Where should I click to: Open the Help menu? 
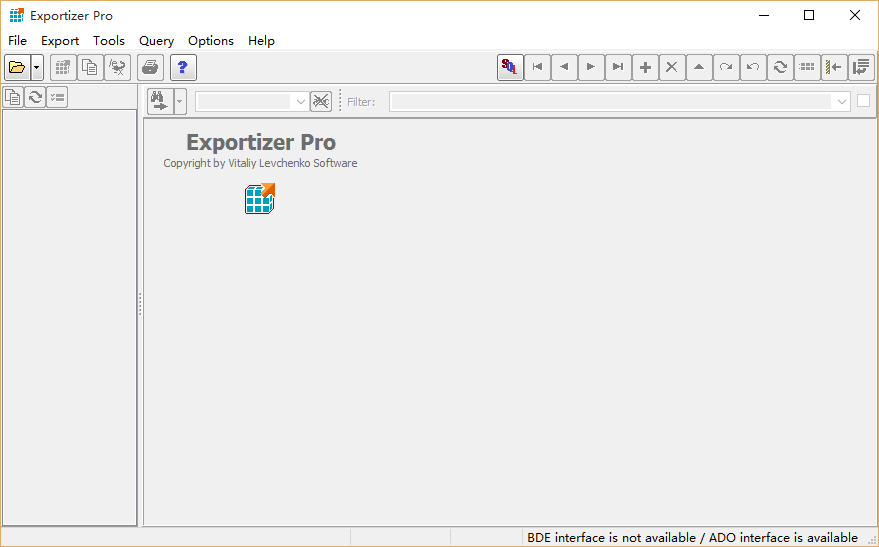(261, 41)
